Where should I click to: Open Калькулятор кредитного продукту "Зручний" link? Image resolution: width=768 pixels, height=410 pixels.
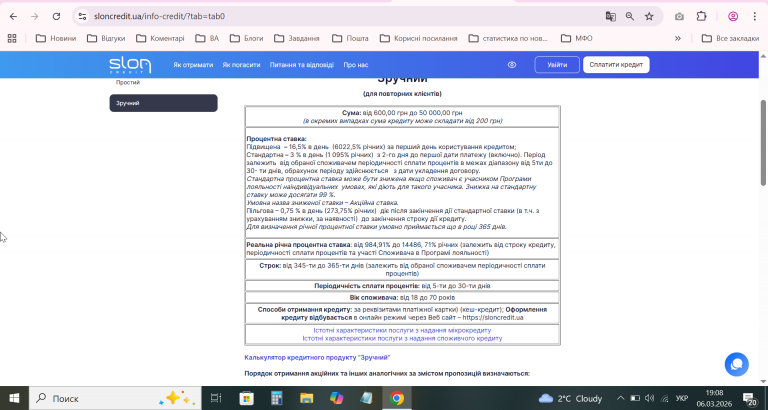coord(317,358)
